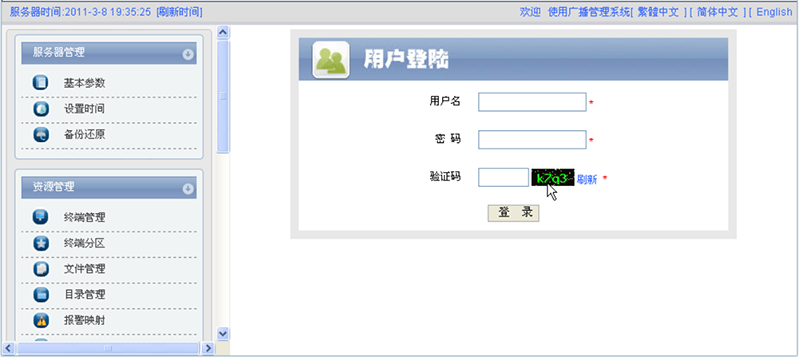Viewport: 800px width, 360px height.
Task: Click the 服务器管理 panel header
Action: (x=109, y=53)
